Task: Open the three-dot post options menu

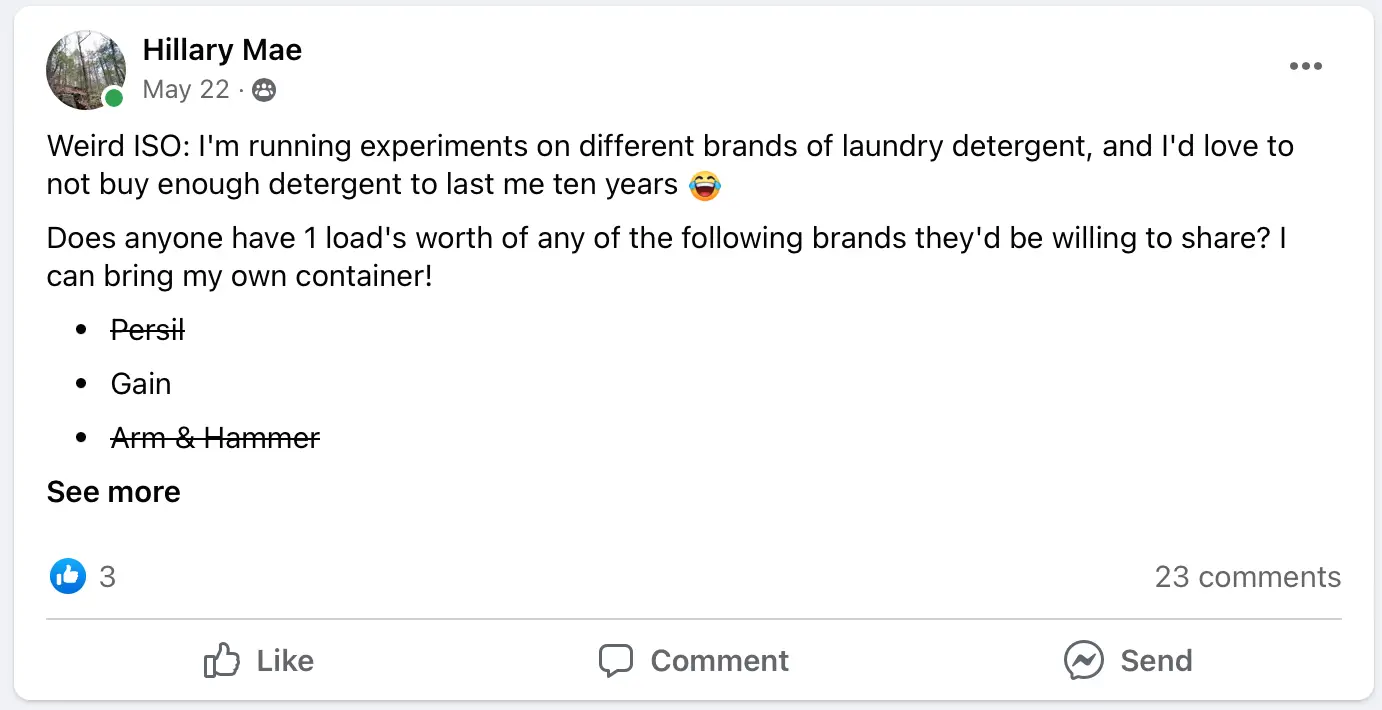Action: pyautogui.click(x=1306, y=66)
